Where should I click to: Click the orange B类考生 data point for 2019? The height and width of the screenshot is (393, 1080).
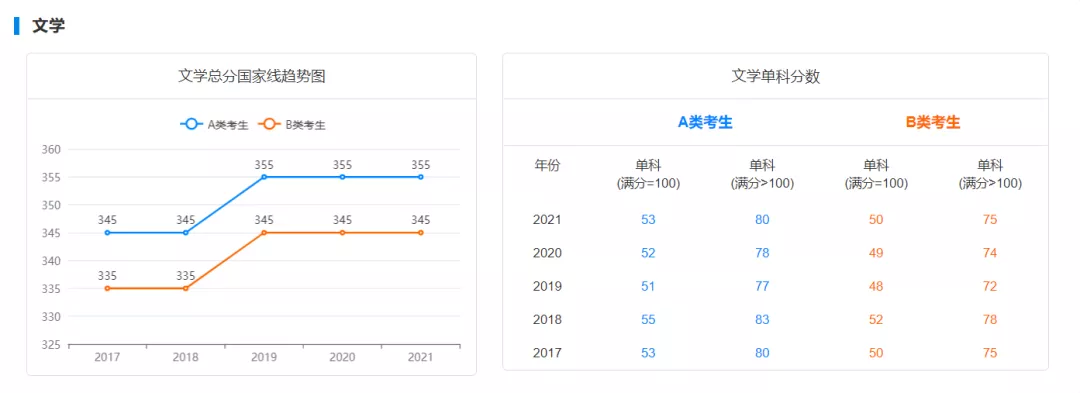click(x=264, y=233)
